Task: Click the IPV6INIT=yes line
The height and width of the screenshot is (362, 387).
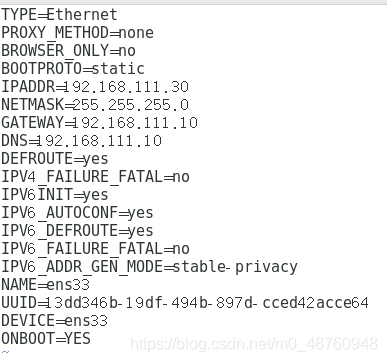Action: [x=55, y=195]
